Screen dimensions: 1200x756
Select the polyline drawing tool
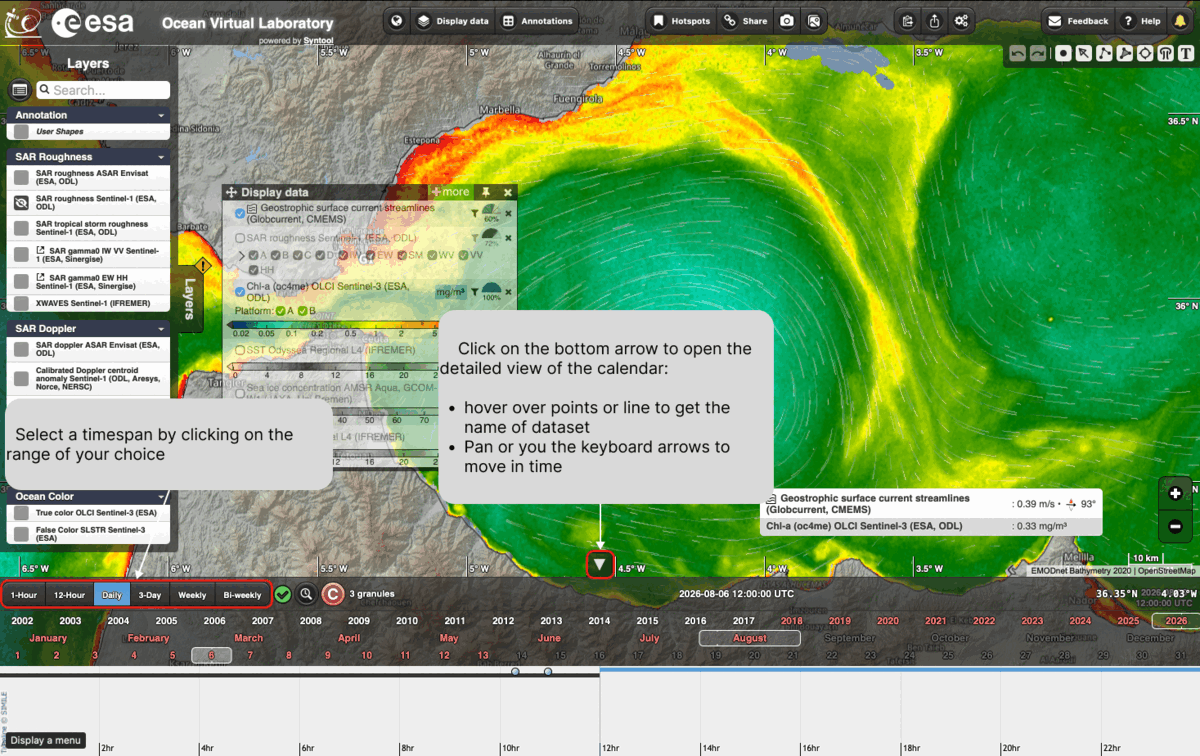pos(1104,54)
